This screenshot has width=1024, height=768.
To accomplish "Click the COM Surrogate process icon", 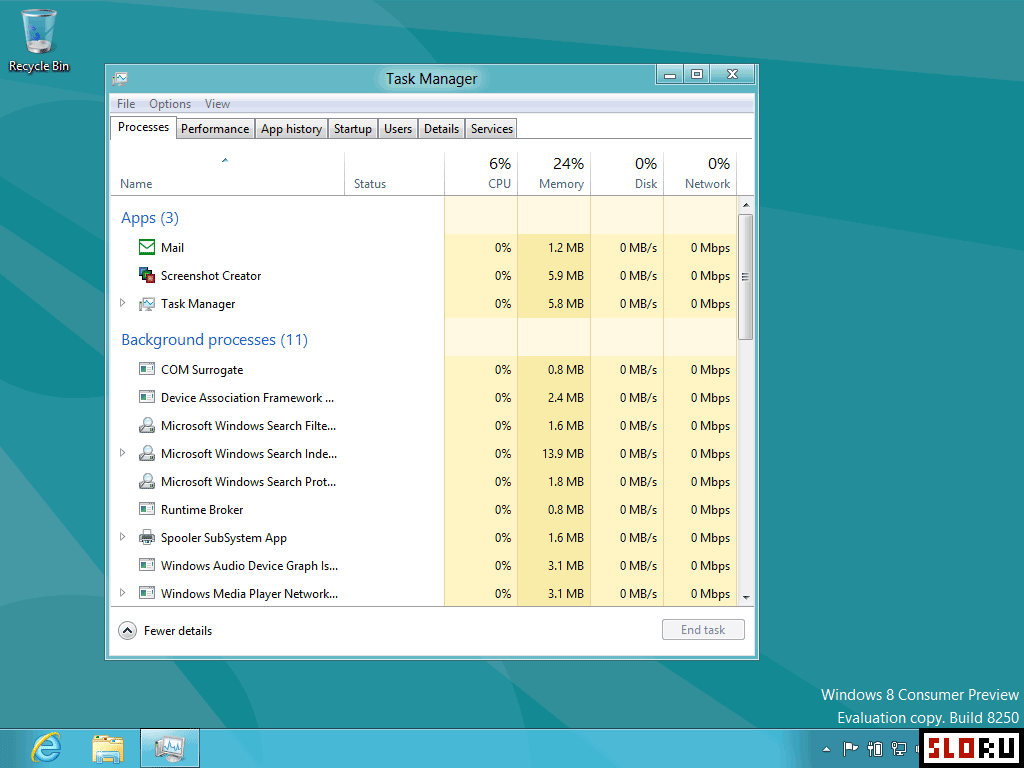I will click(x=147, y=370).
